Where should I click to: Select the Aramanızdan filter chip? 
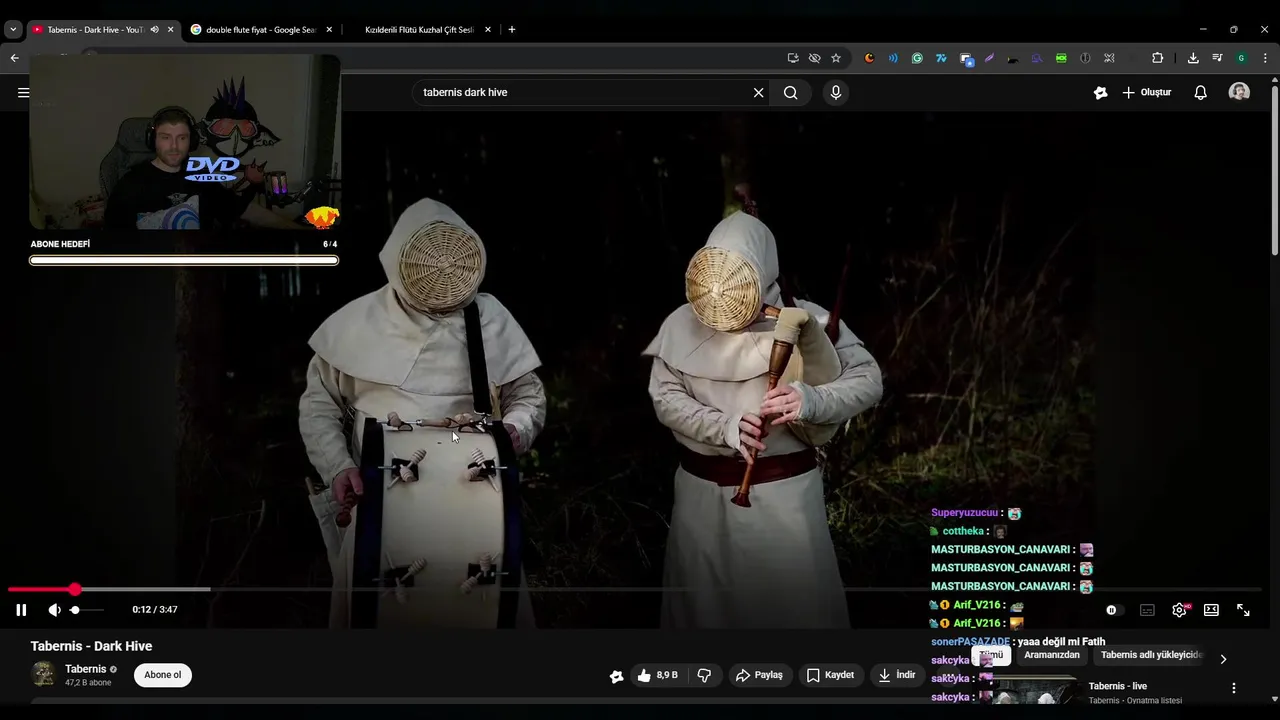pos(1051,655)
